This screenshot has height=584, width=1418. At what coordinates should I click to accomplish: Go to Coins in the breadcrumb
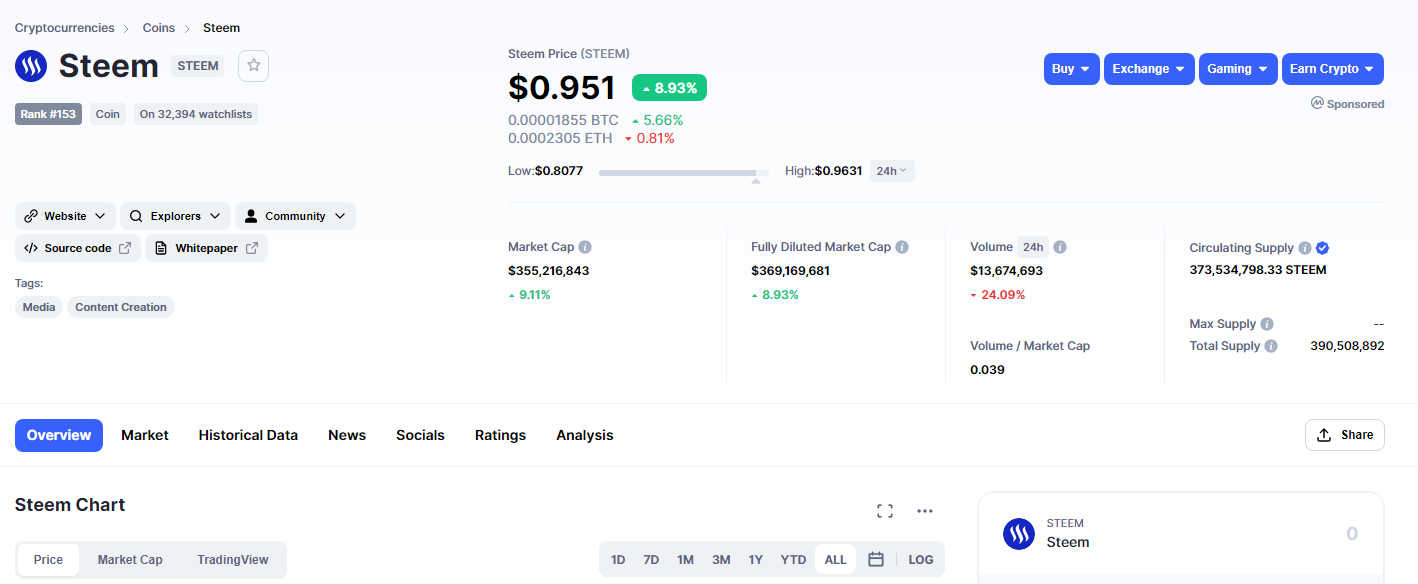click(159, 28)
